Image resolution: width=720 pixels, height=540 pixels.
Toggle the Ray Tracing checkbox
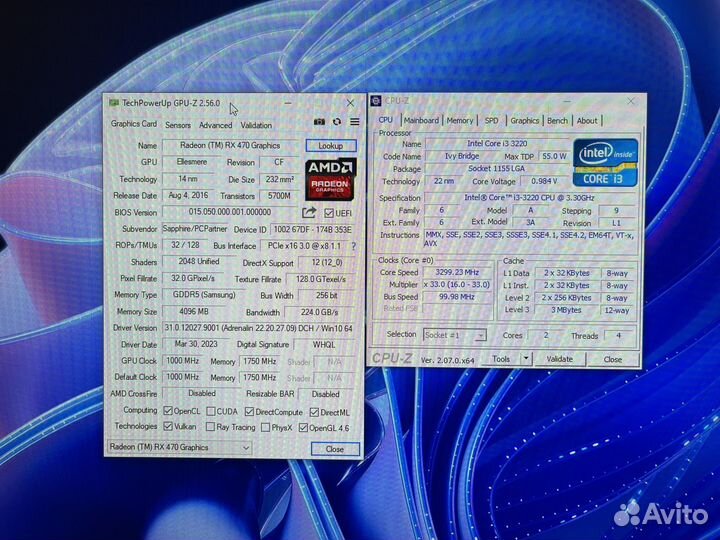pyautogui.click(x=210, y=427)
